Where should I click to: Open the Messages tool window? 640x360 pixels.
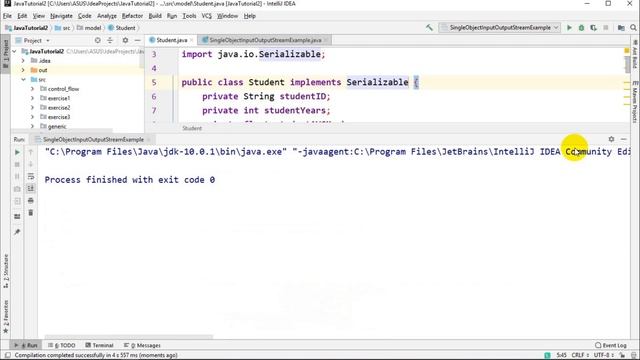coord(142,345)
